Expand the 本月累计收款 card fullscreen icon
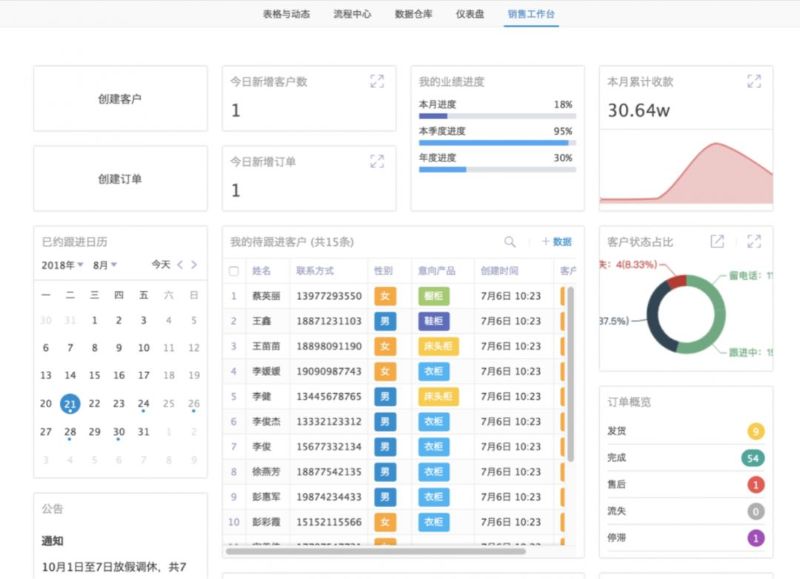The height and width of the screenshot is (579, 800). (754, 81)
